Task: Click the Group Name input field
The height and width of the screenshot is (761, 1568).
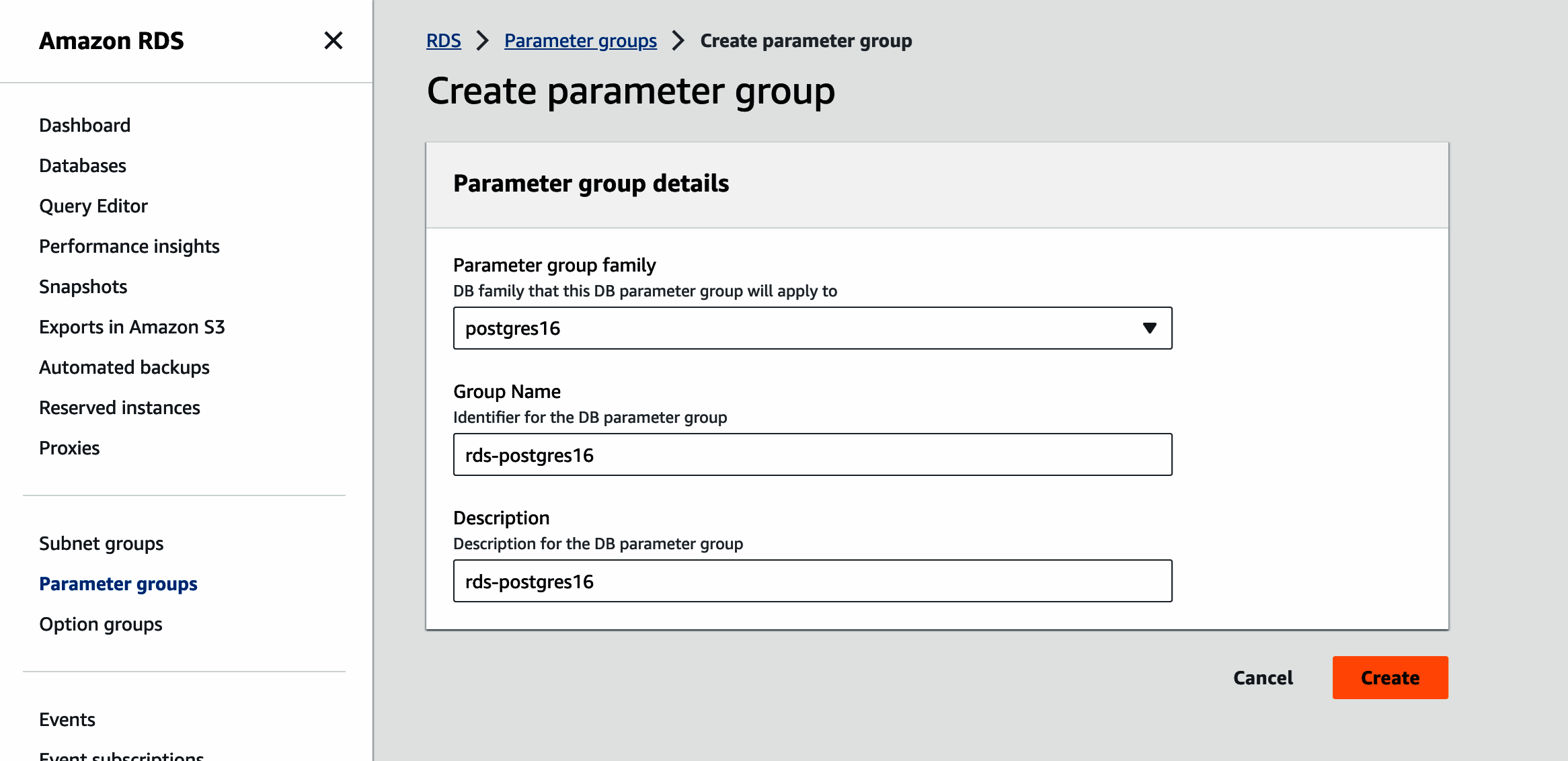Action: pos(812,454)
